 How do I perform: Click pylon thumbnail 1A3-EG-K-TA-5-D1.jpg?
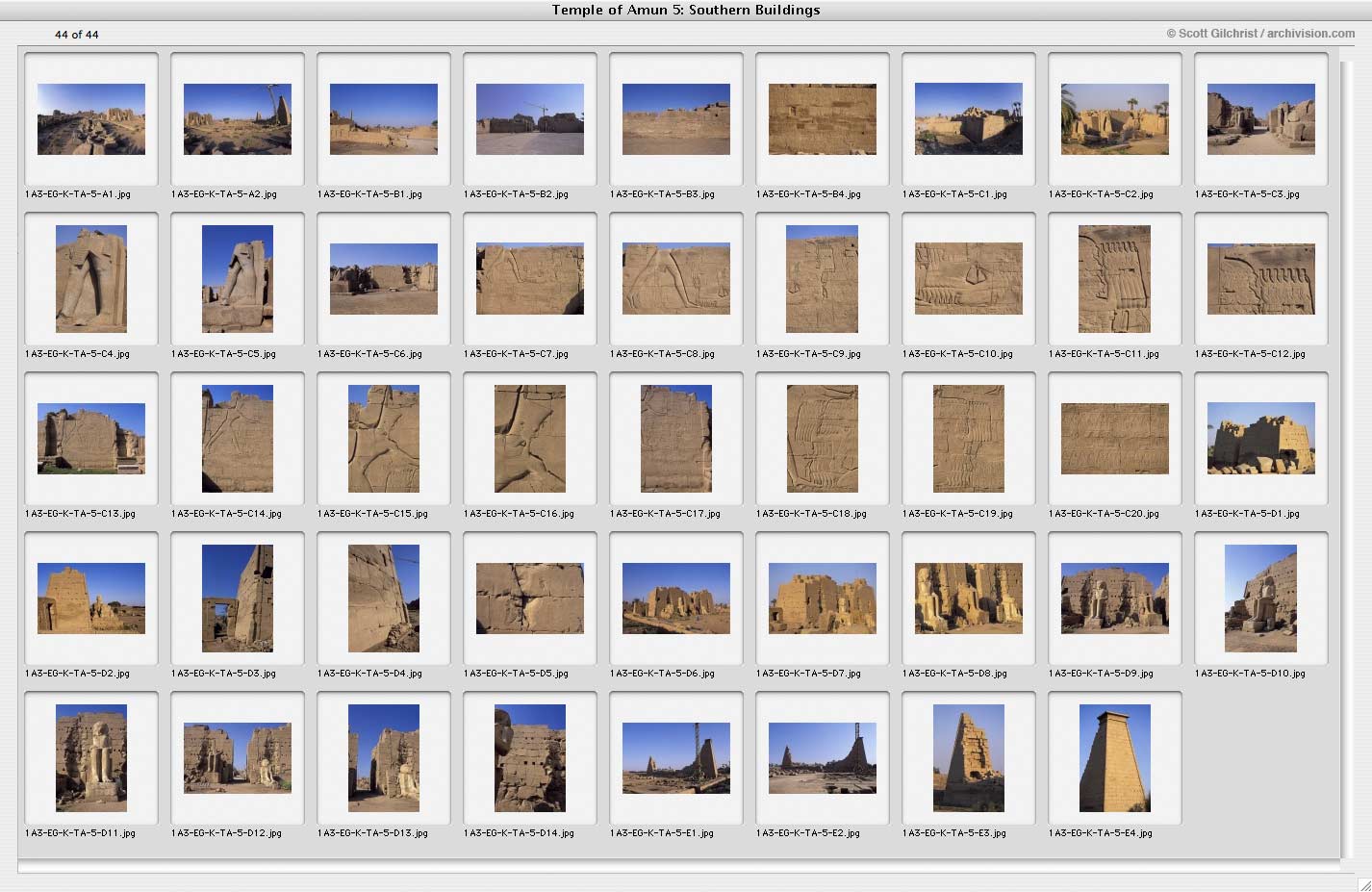(1261, 439)
